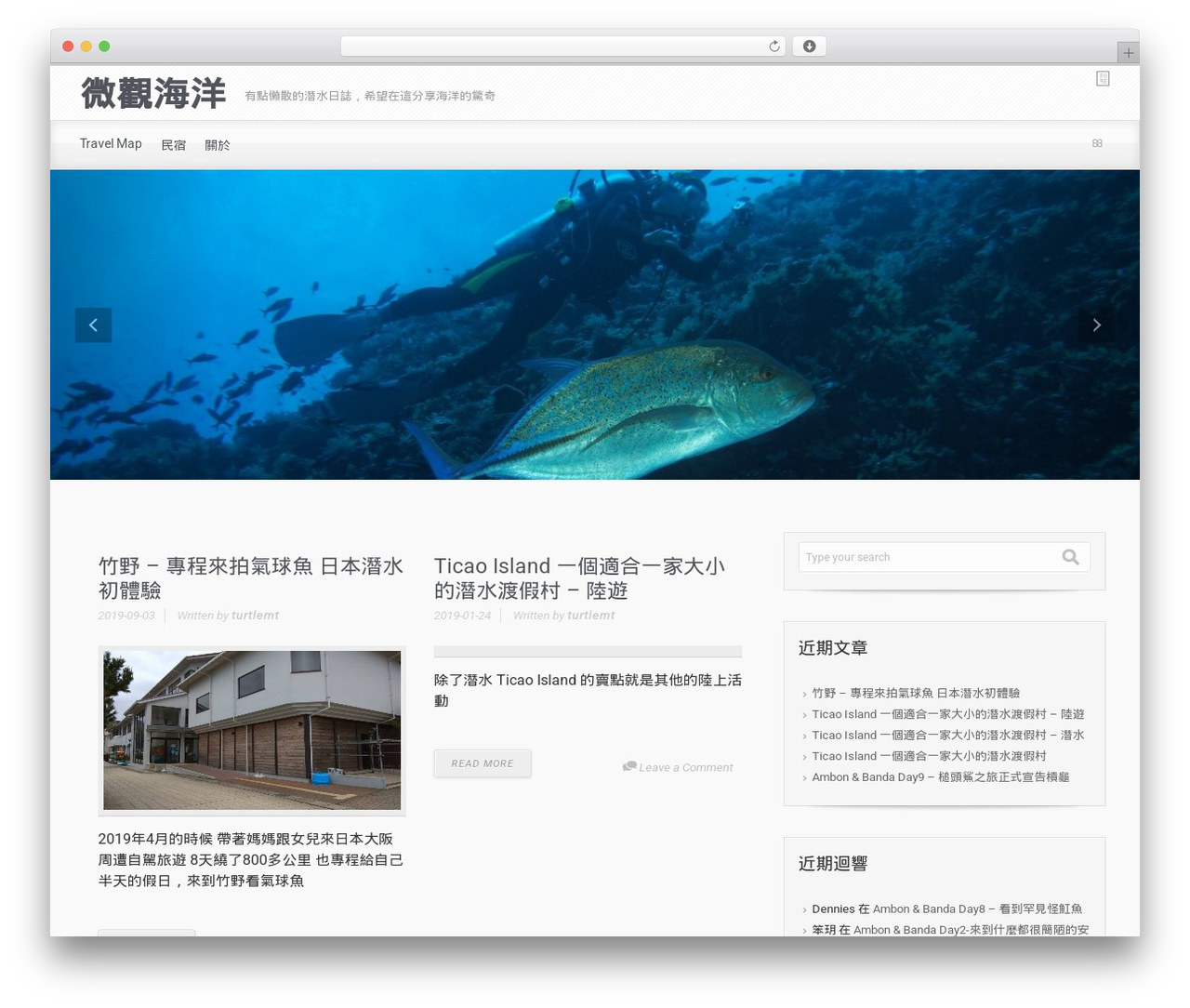
Task: Go to previous slide with left arrow
Action: pos(93,325)
